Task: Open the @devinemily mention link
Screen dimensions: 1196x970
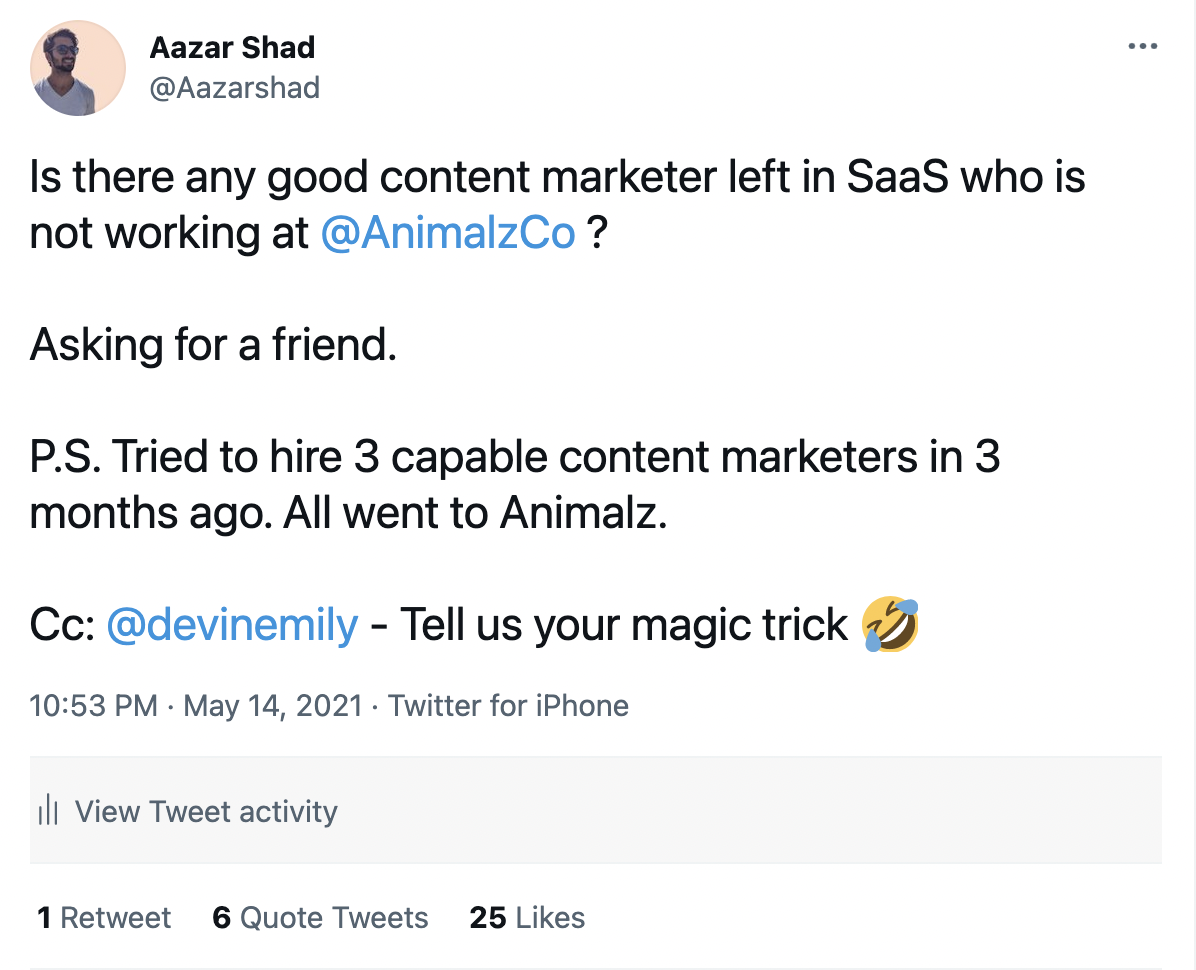Action: click(x=232, y=625)
